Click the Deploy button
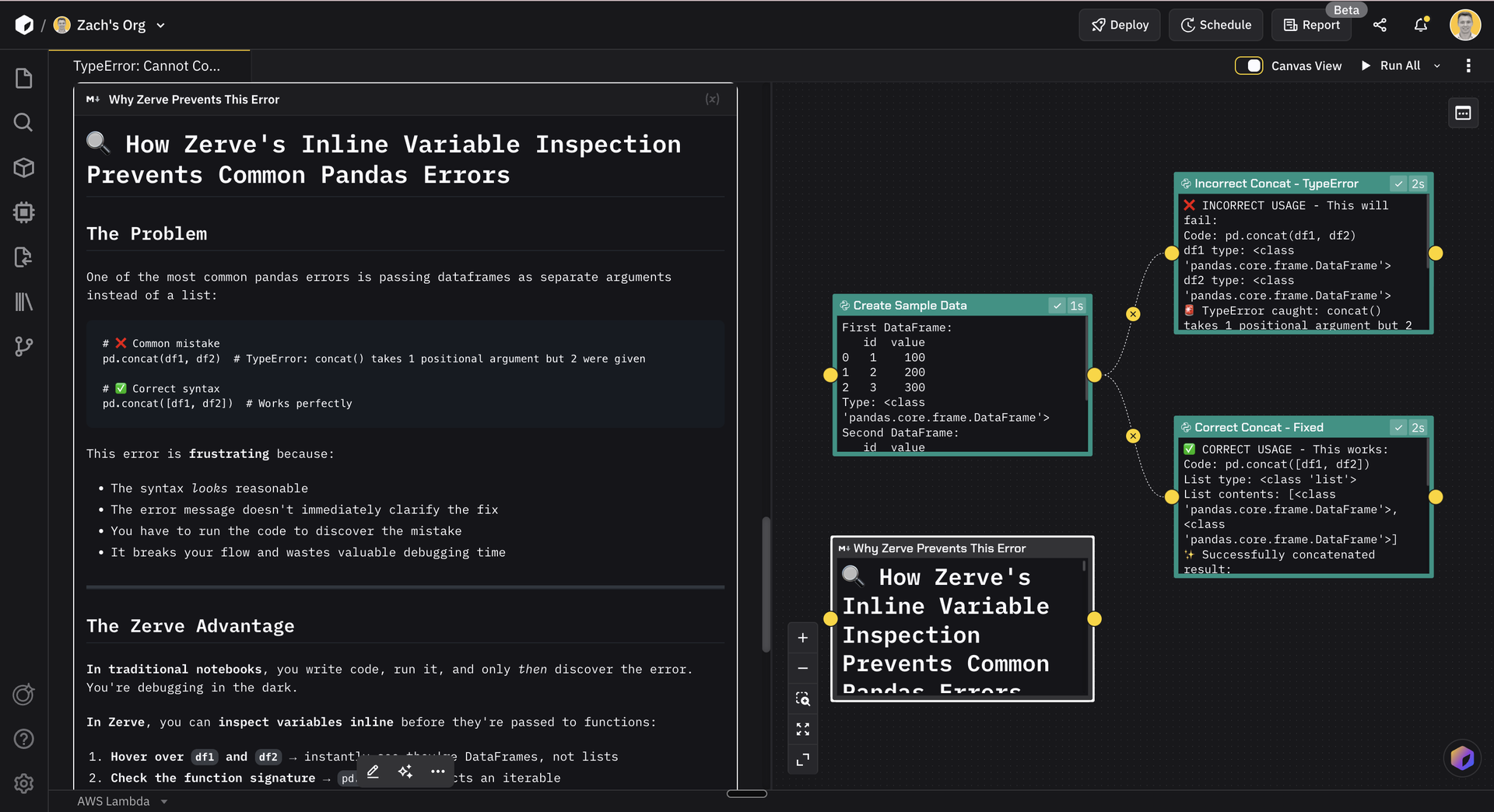 coord(1119,25)
